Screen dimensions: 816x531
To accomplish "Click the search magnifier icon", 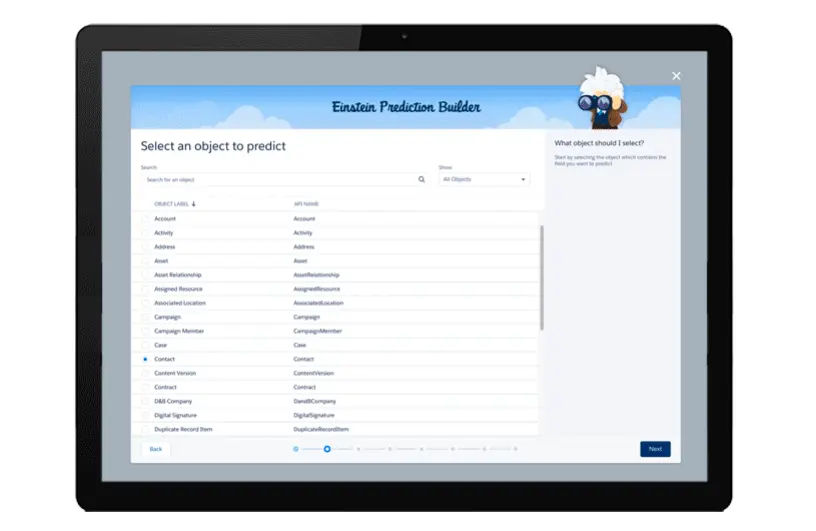I will click(422, 179).
